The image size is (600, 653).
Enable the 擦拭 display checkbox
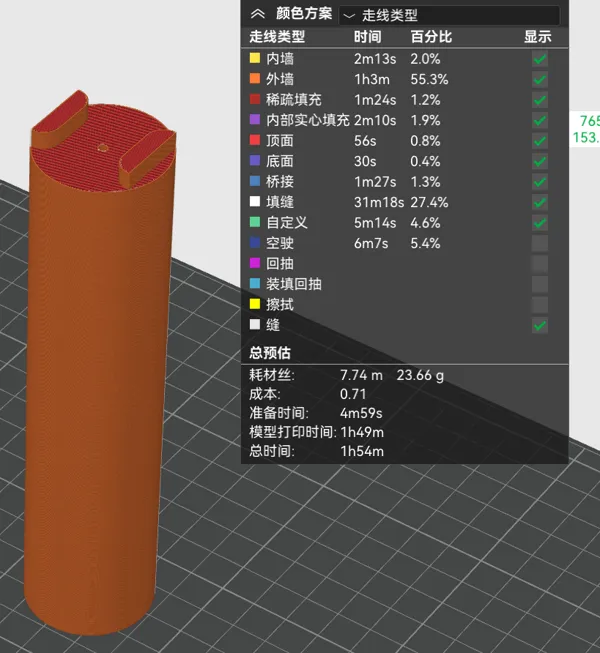tap(540, 304)
